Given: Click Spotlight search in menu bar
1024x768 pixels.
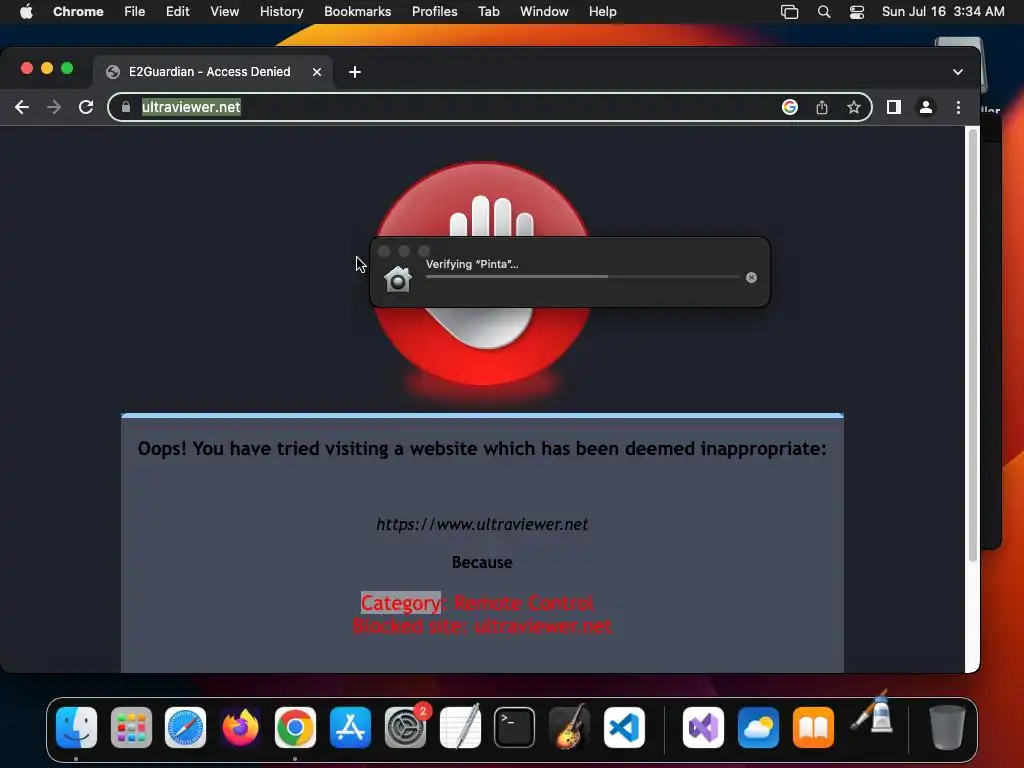Looking at the screenshot, I should pyautogui.click(x=824, y=12).
